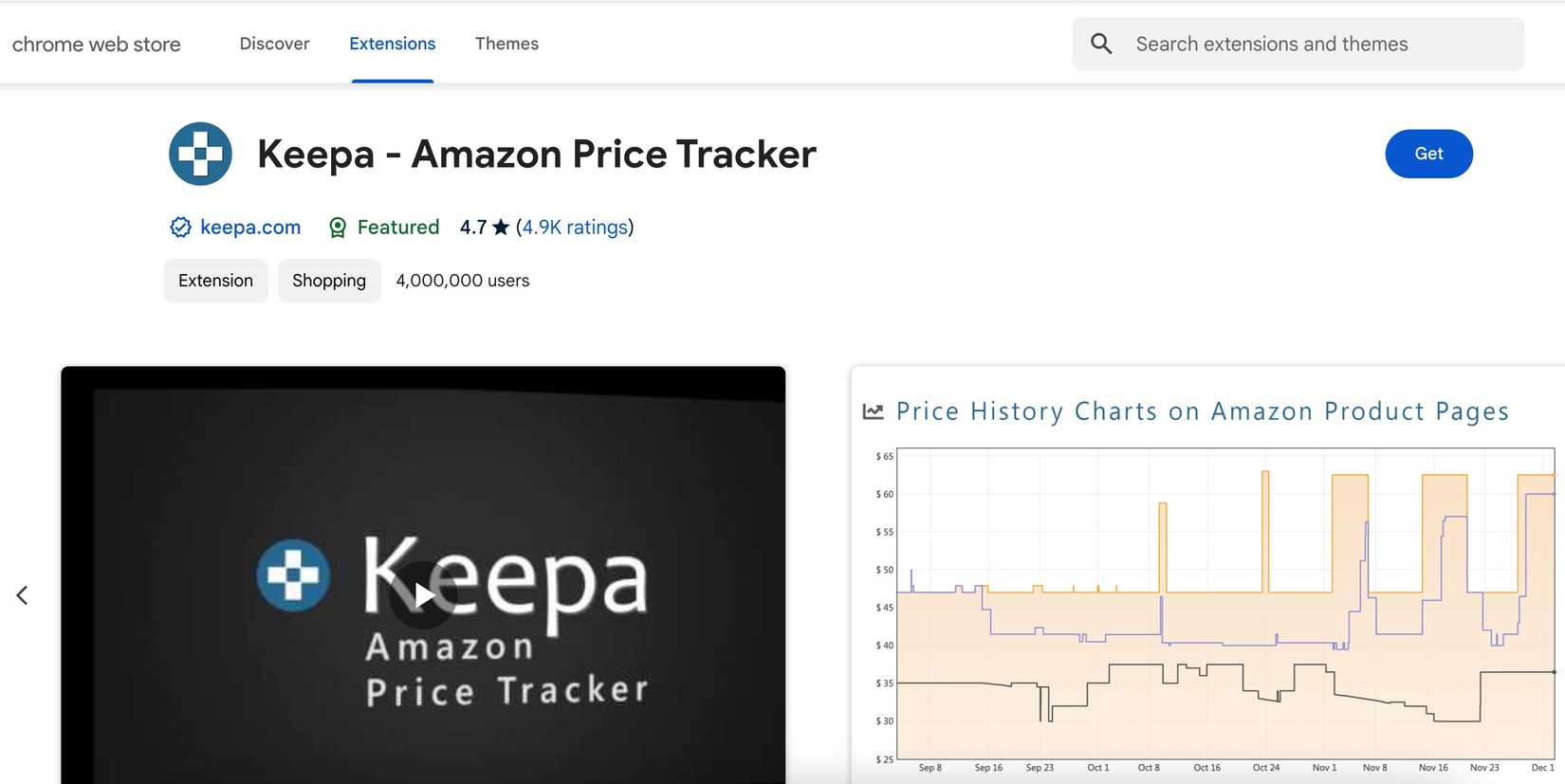Expand the Discover section

point(274,44)
